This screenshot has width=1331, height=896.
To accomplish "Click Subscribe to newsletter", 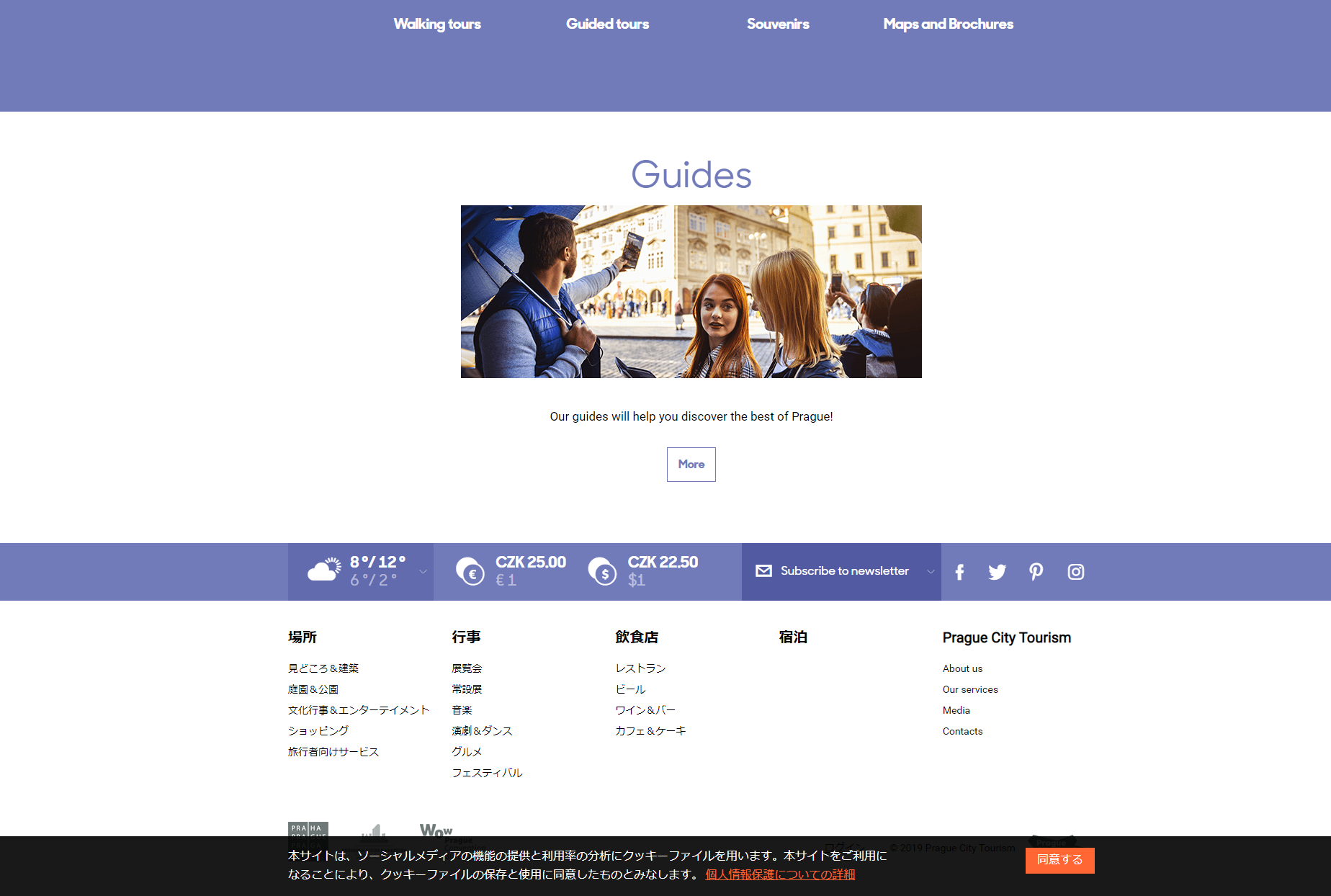I will [844, 571].
